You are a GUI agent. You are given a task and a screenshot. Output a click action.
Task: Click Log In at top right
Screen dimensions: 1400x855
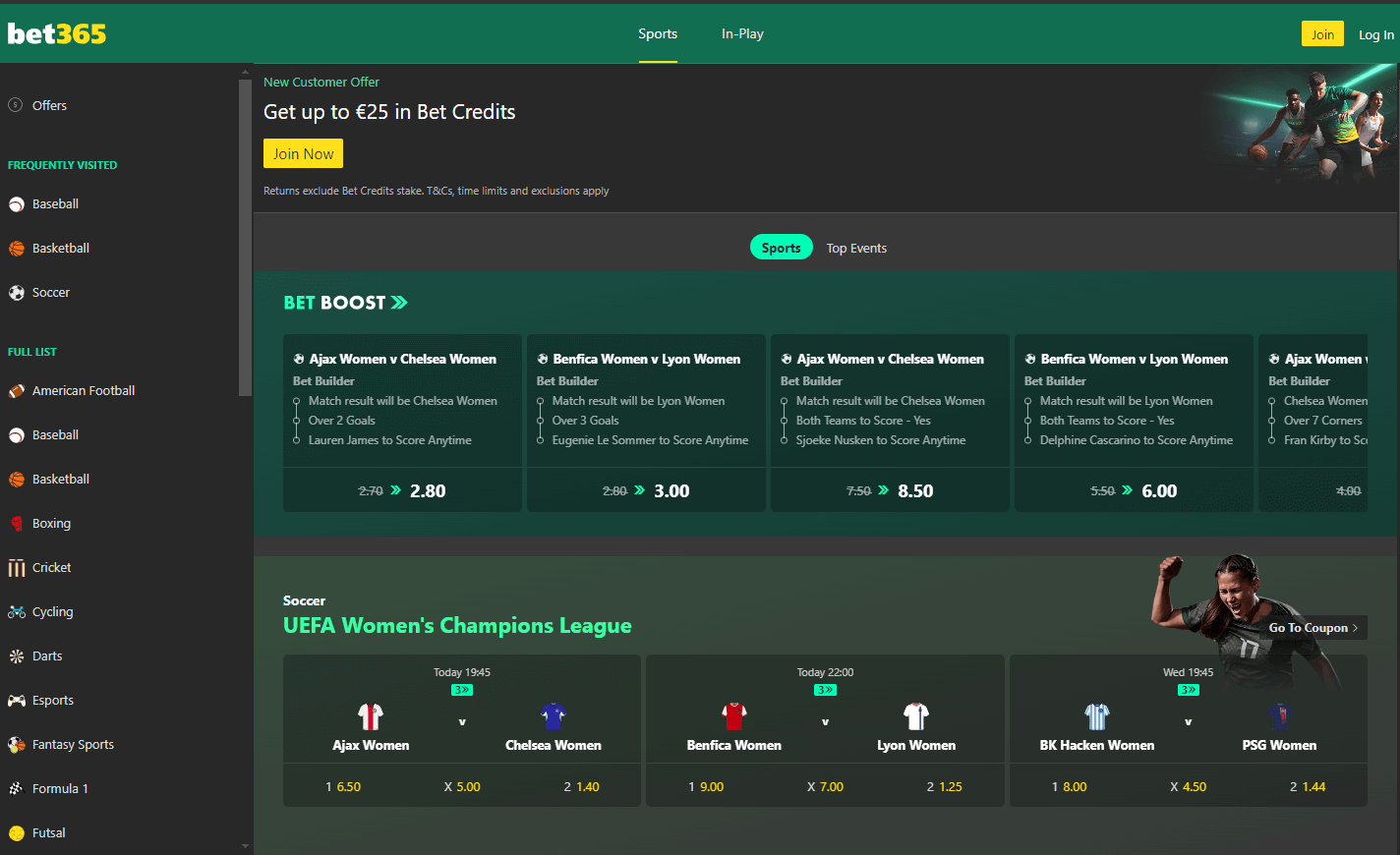coord(1375,34)
